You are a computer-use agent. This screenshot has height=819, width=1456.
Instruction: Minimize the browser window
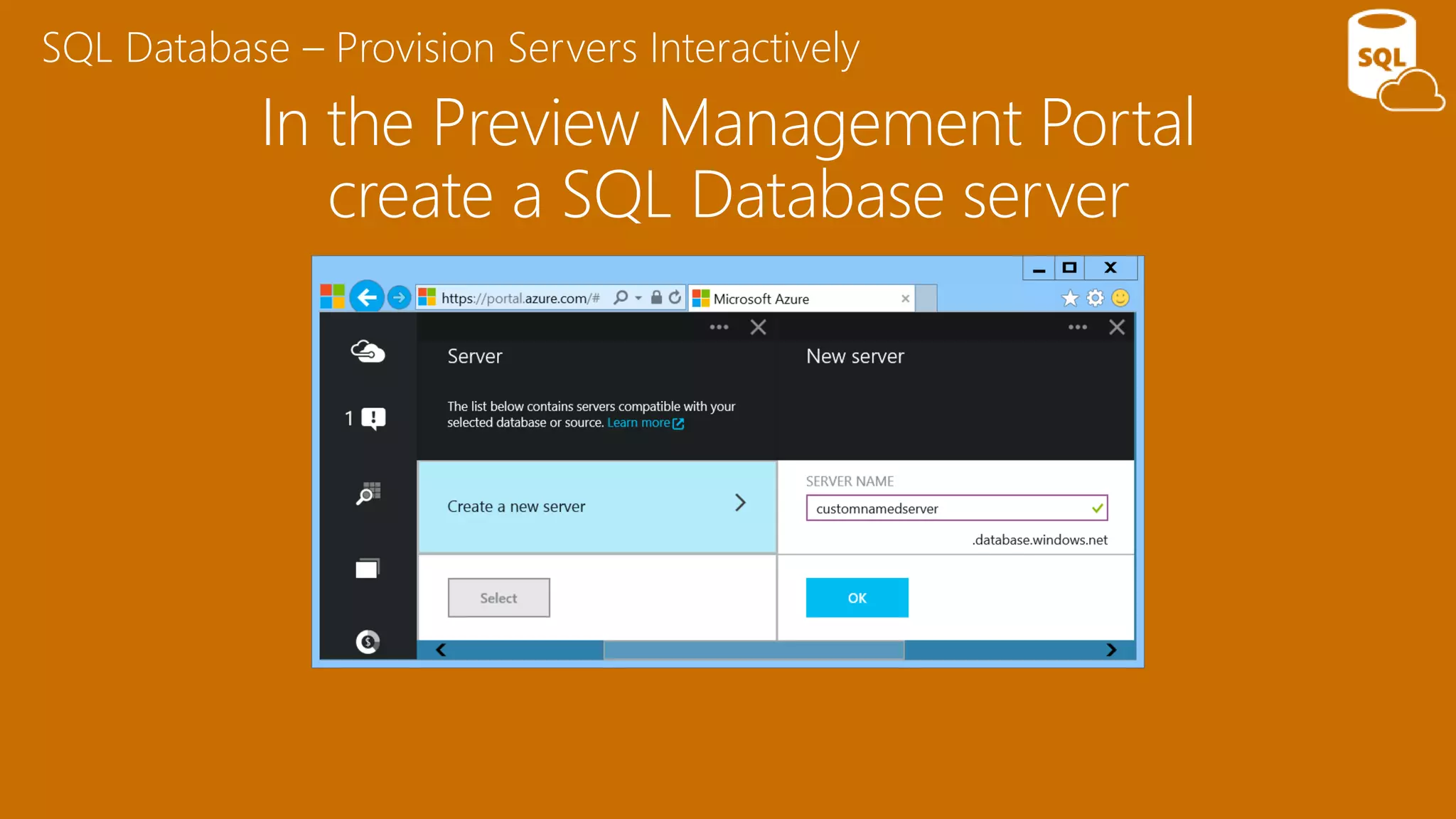tap(1039, 268)
